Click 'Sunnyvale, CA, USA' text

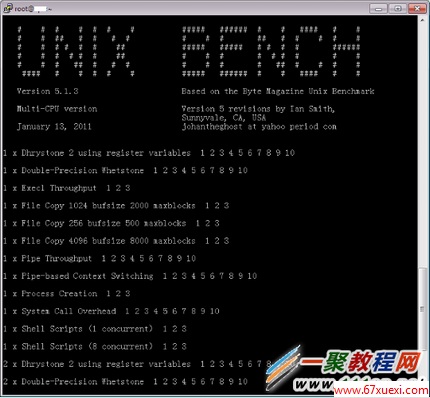[224, 118]
